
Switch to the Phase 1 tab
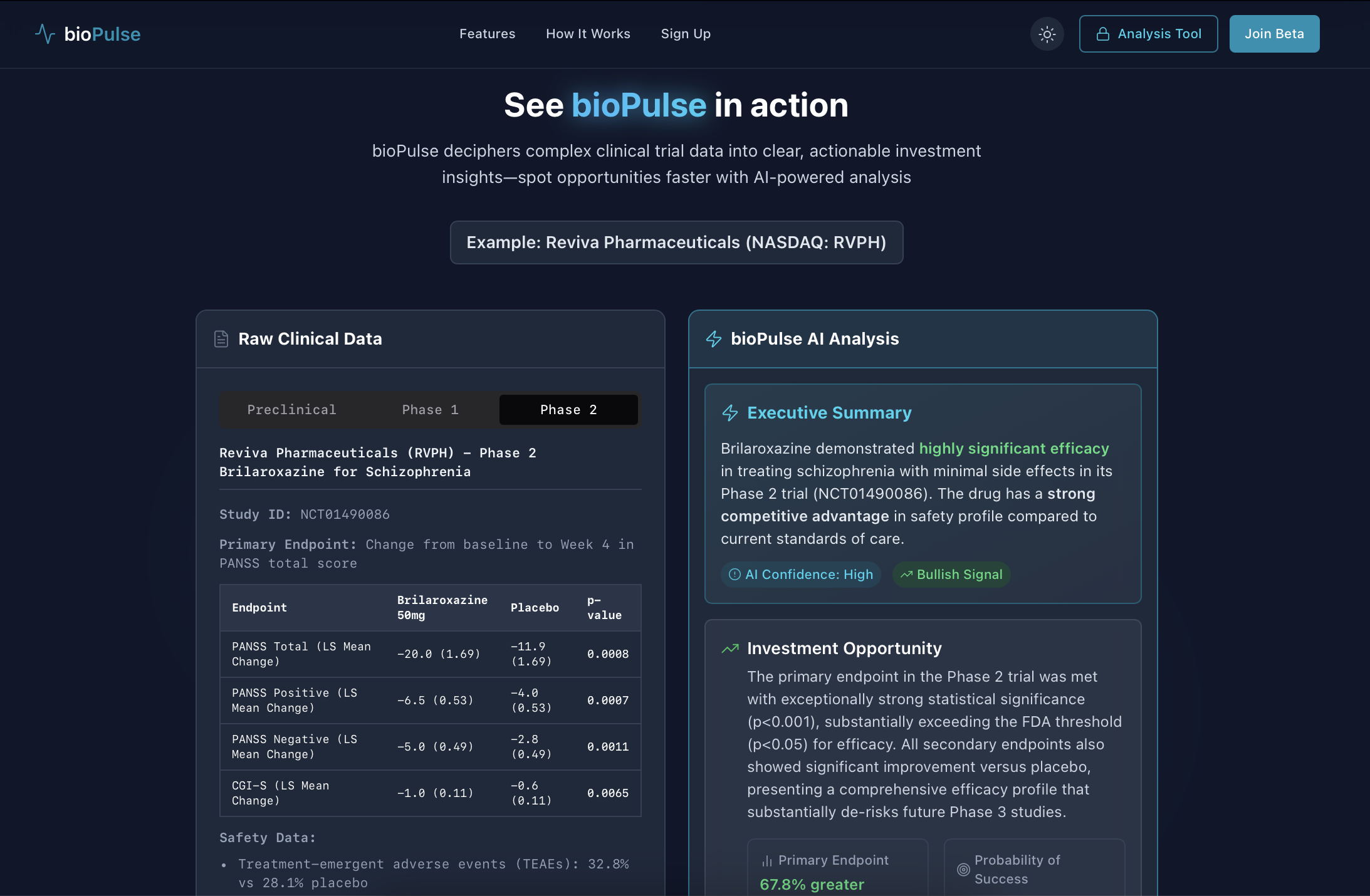coord(430,410)
